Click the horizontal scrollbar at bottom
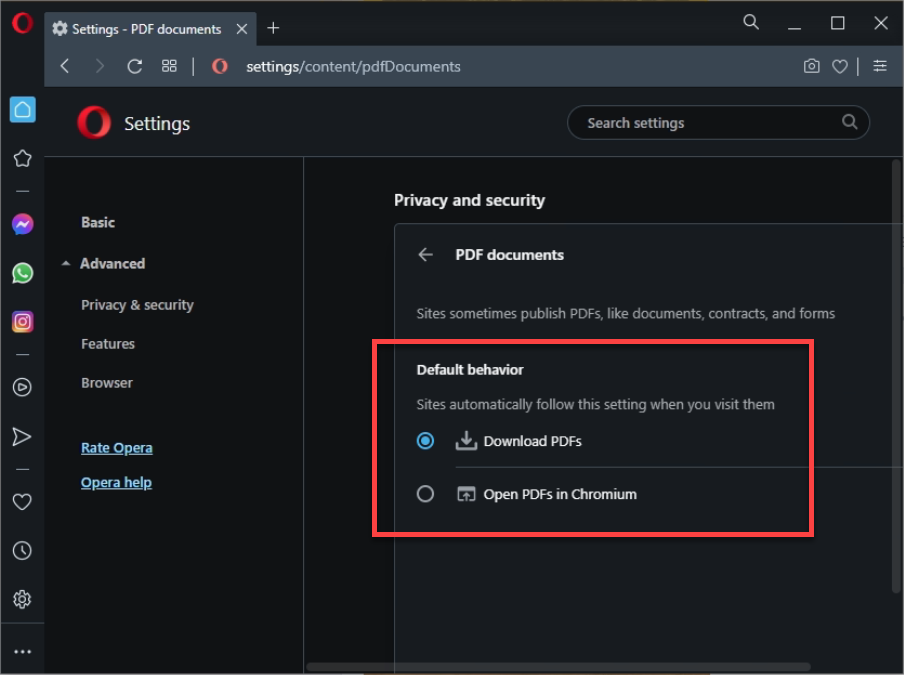 560,667
